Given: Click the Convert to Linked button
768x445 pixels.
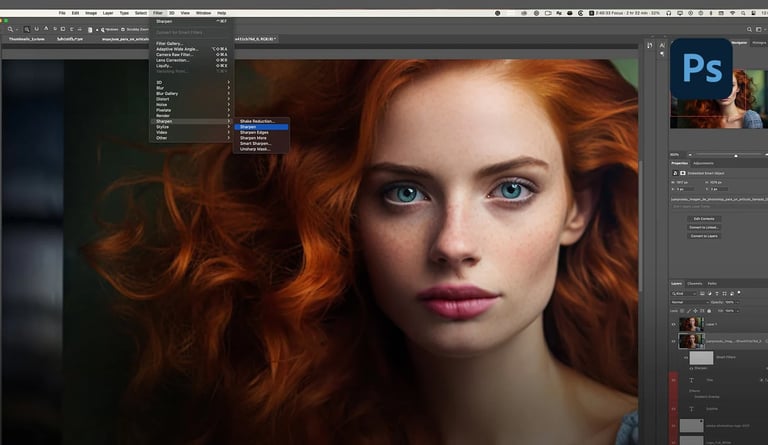Looking at the screenshot, I should click(x=704, y=227).
